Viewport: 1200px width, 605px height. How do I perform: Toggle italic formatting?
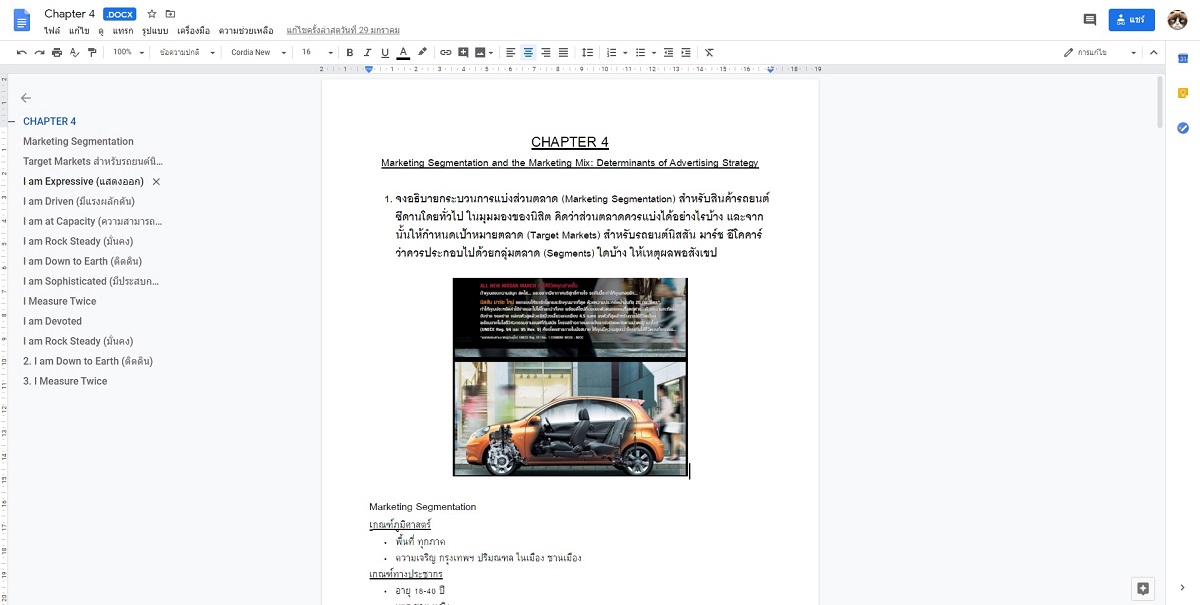click(x=367, y=52)
